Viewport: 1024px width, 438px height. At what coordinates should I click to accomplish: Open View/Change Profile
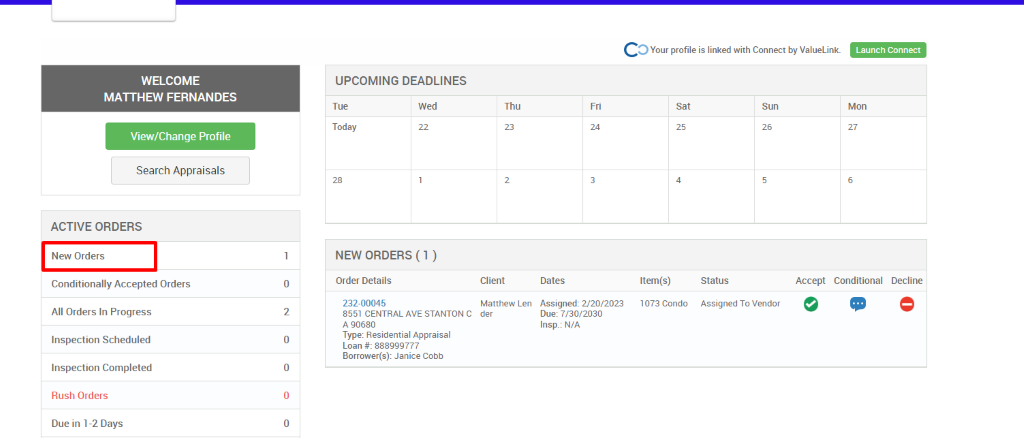[180, 136]
